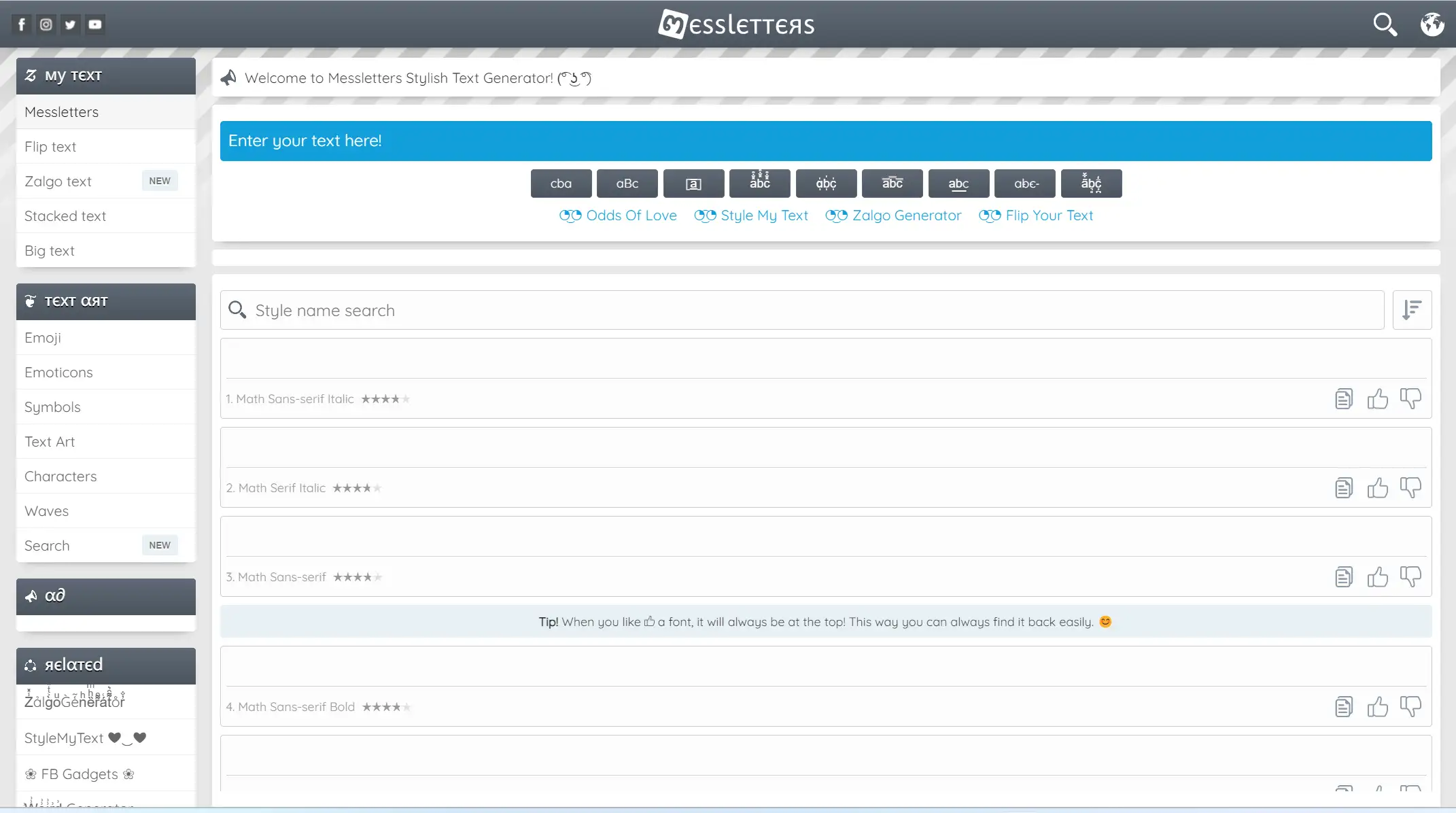
Task: Dislike the Math Sans-serif Italic font
Action: coord(1410,398)
